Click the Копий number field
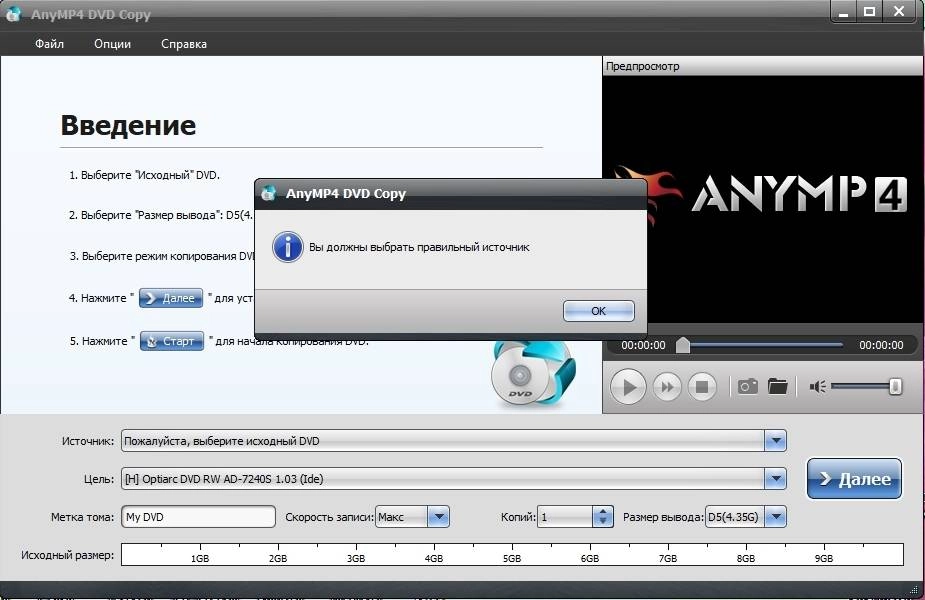The image size is (925, 600). [x=565, y=517]
